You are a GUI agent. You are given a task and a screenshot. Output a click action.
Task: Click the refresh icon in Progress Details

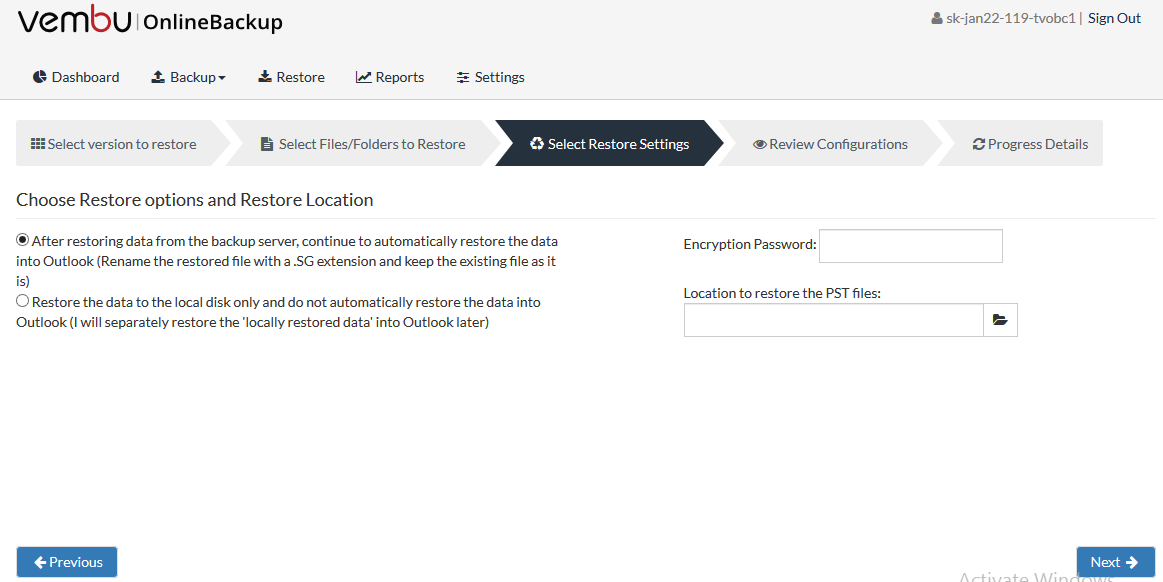click(978, 145)
